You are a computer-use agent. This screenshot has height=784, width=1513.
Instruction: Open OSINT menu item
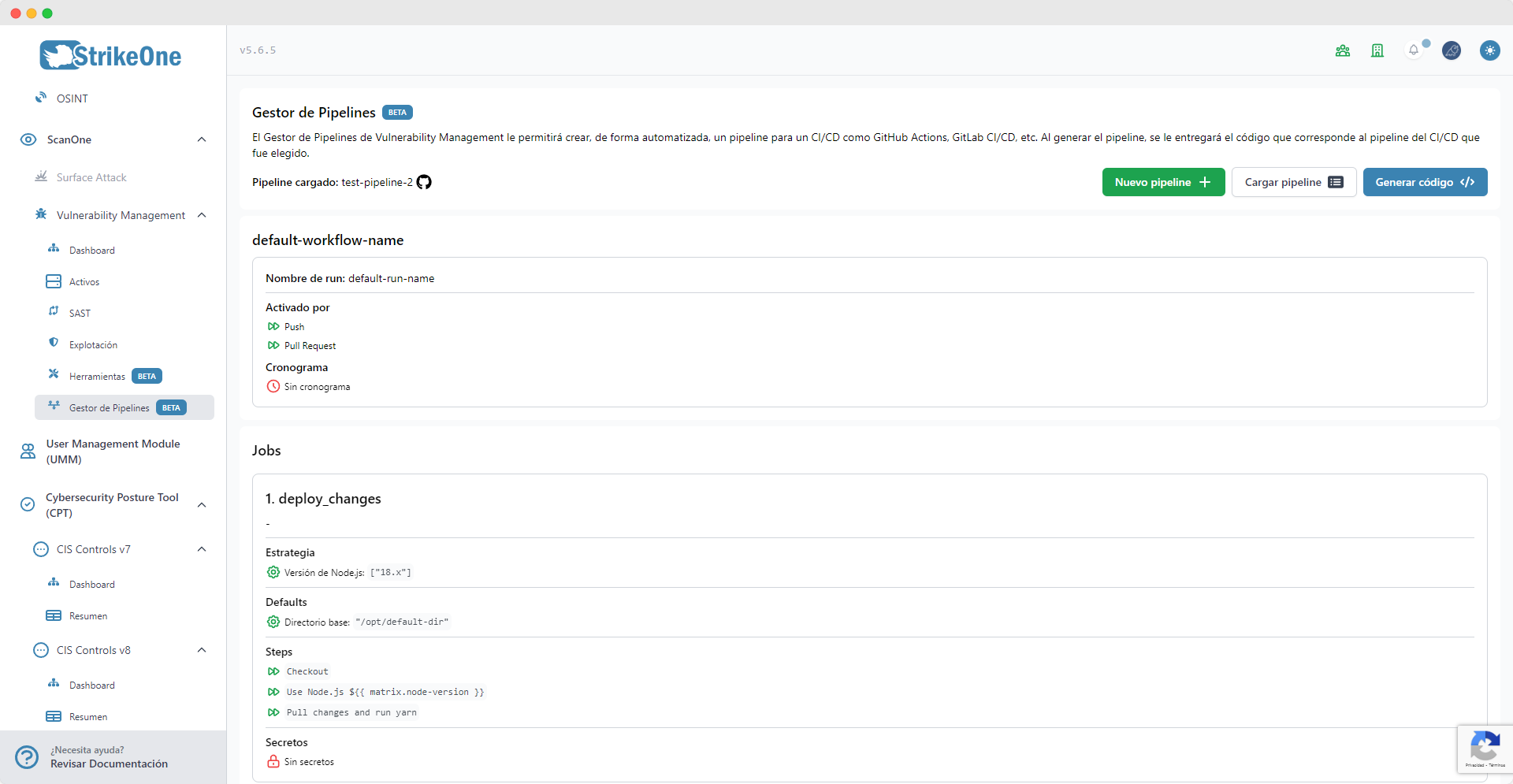[72, 98]
